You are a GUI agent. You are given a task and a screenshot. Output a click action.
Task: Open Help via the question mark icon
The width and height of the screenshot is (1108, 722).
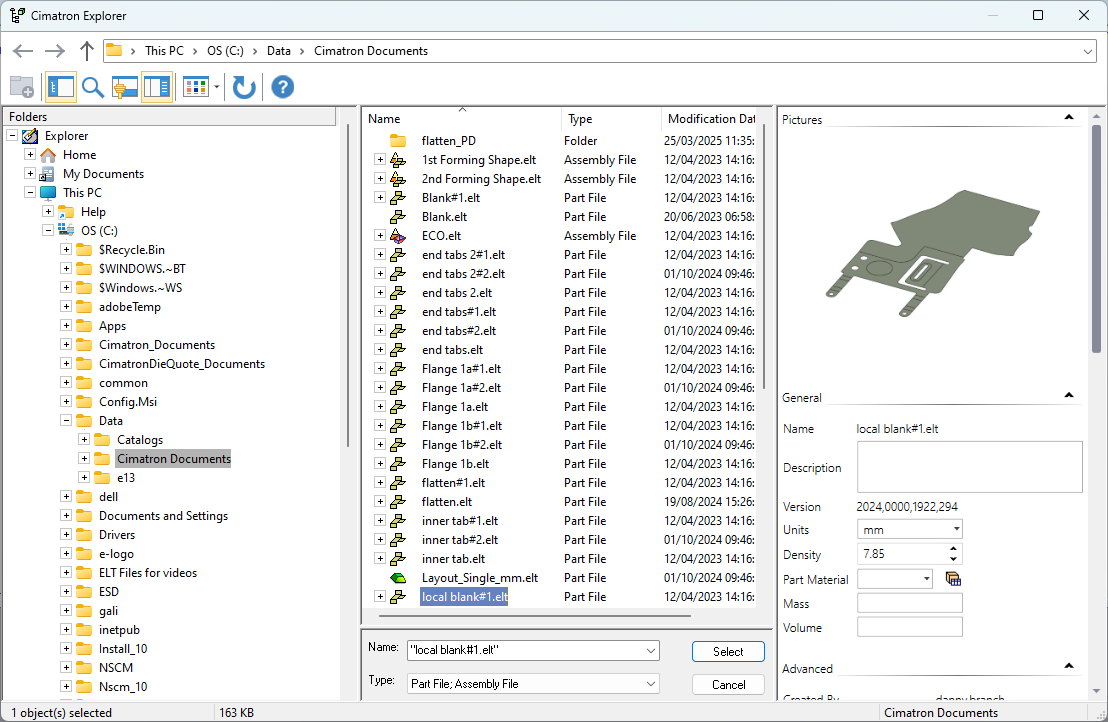283,88
